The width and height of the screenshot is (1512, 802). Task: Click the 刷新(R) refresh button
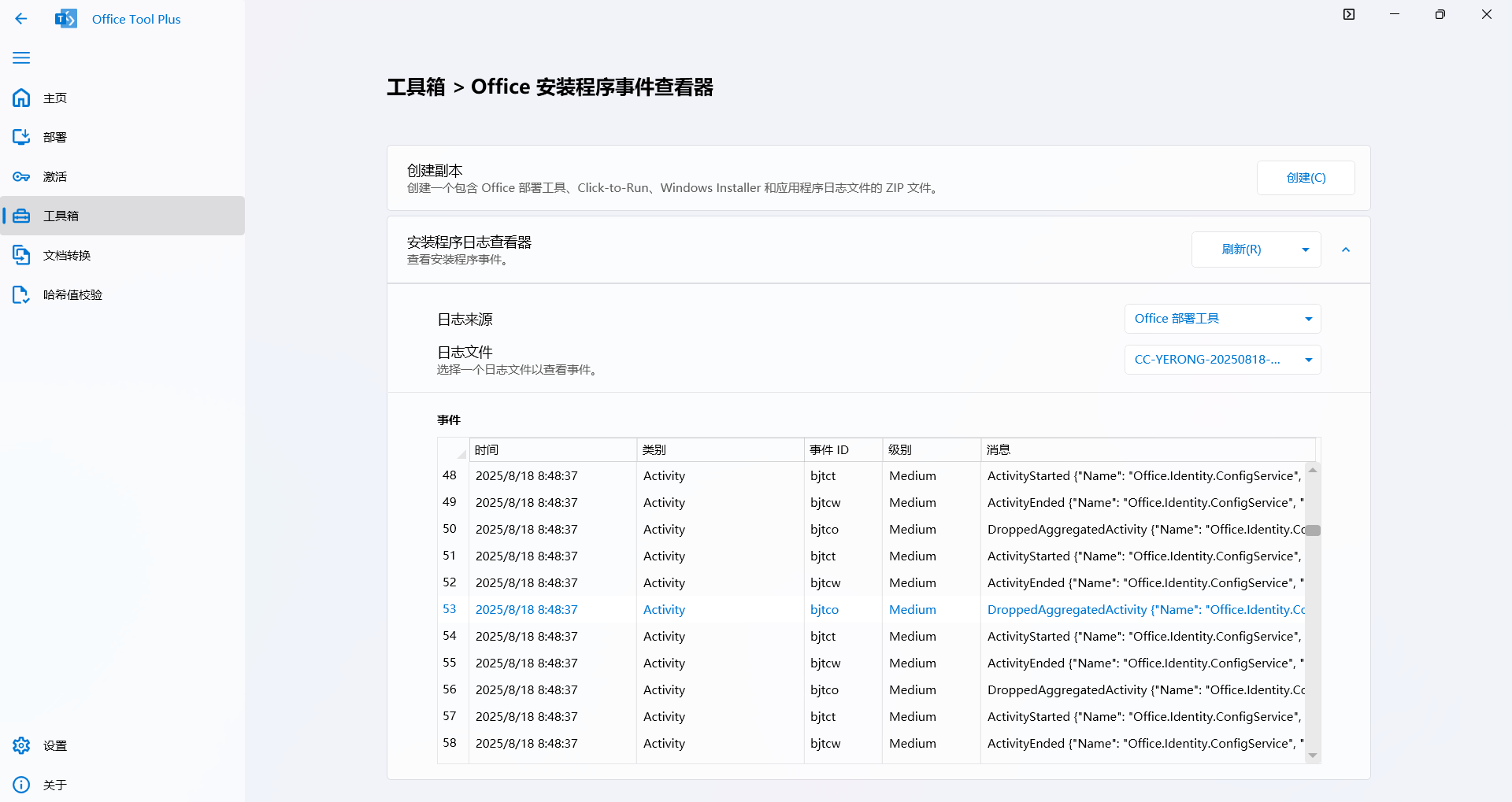click(x=1241, y=249)
